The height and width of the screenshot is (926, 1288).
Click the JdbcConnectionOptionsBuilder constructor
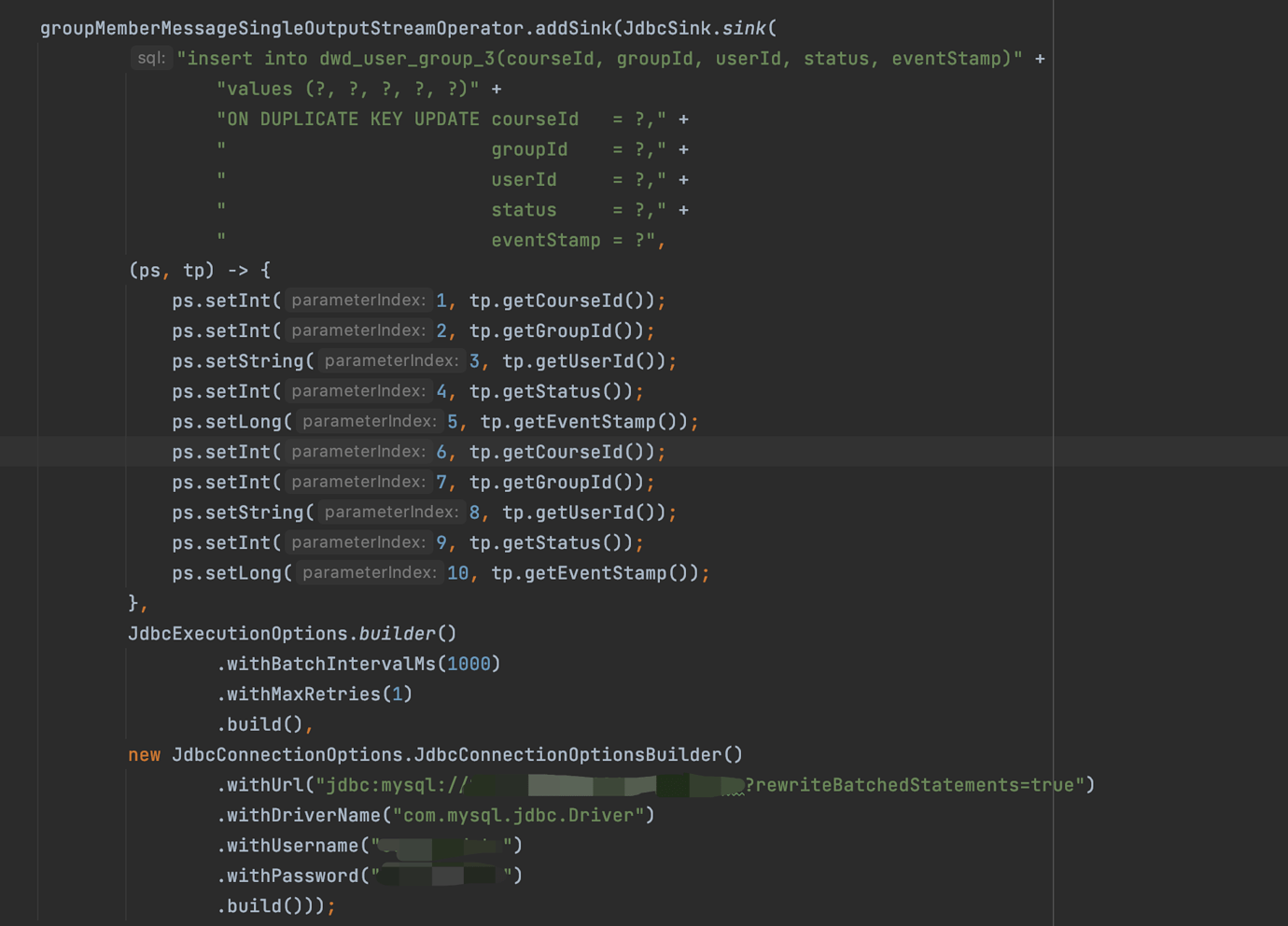pos(579,754)
